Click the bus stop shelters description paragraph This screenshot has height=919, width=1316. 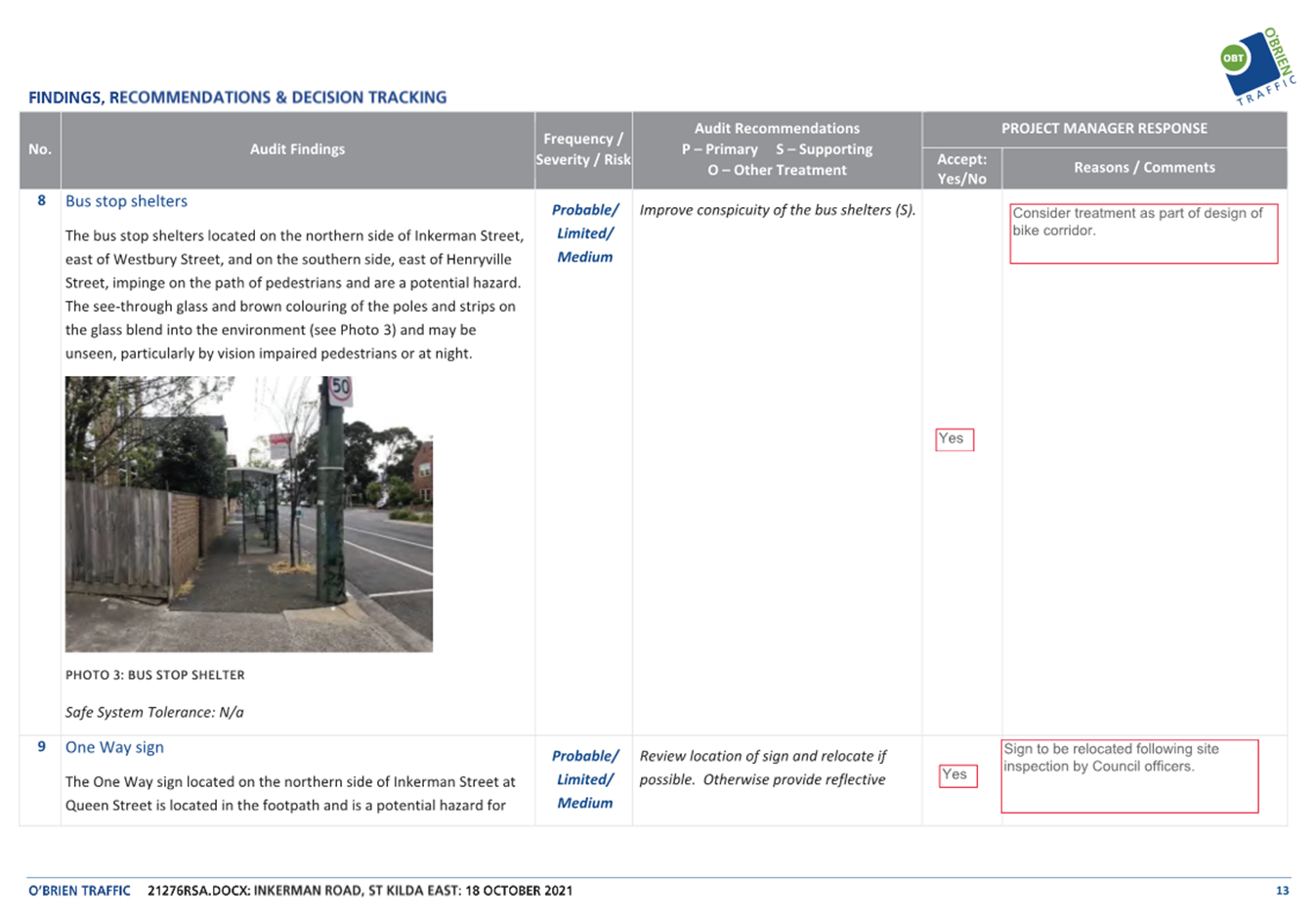294,295
